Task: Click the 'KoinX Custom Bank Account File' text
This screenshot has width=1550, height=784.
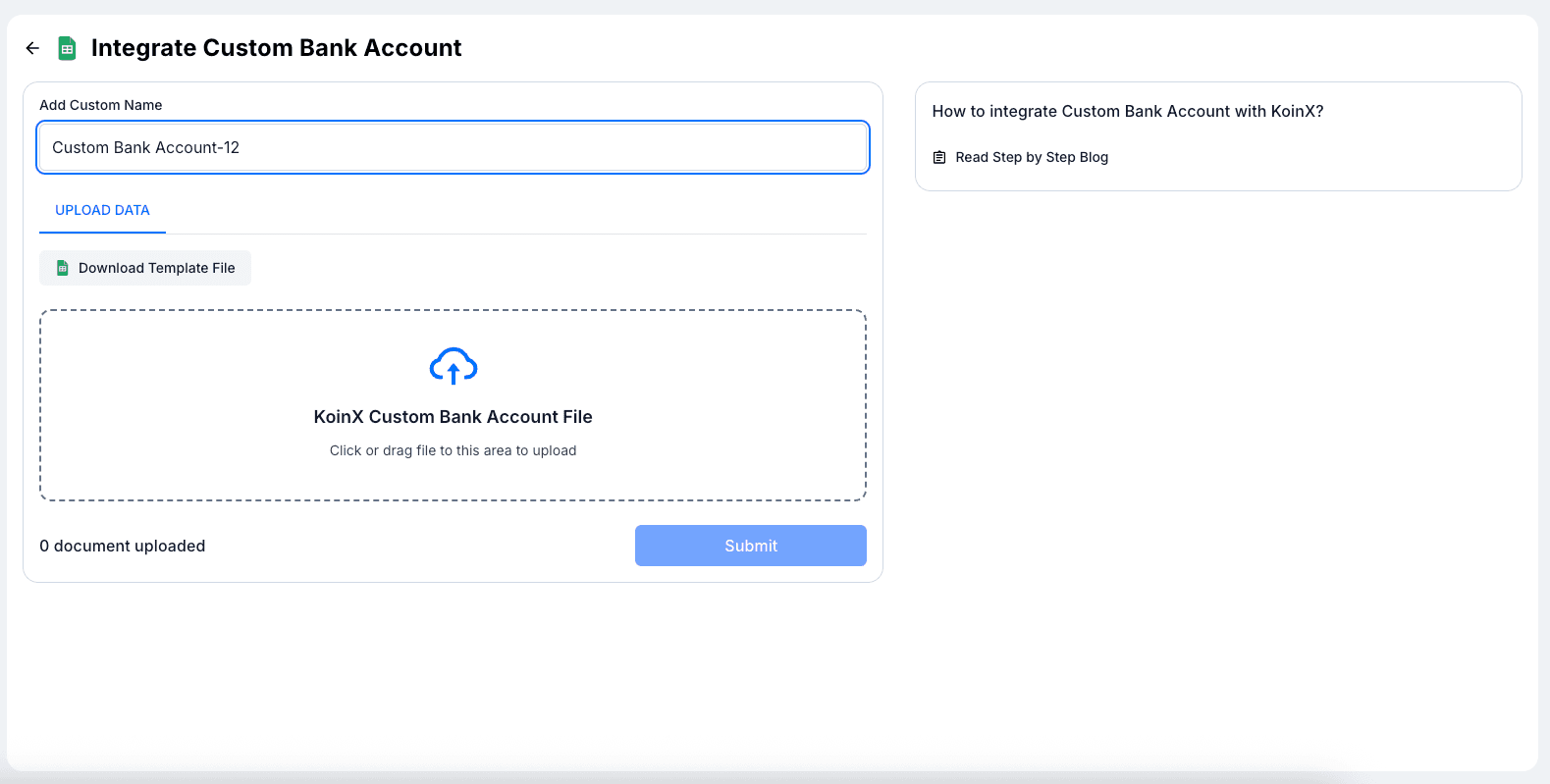Action: 453,417
